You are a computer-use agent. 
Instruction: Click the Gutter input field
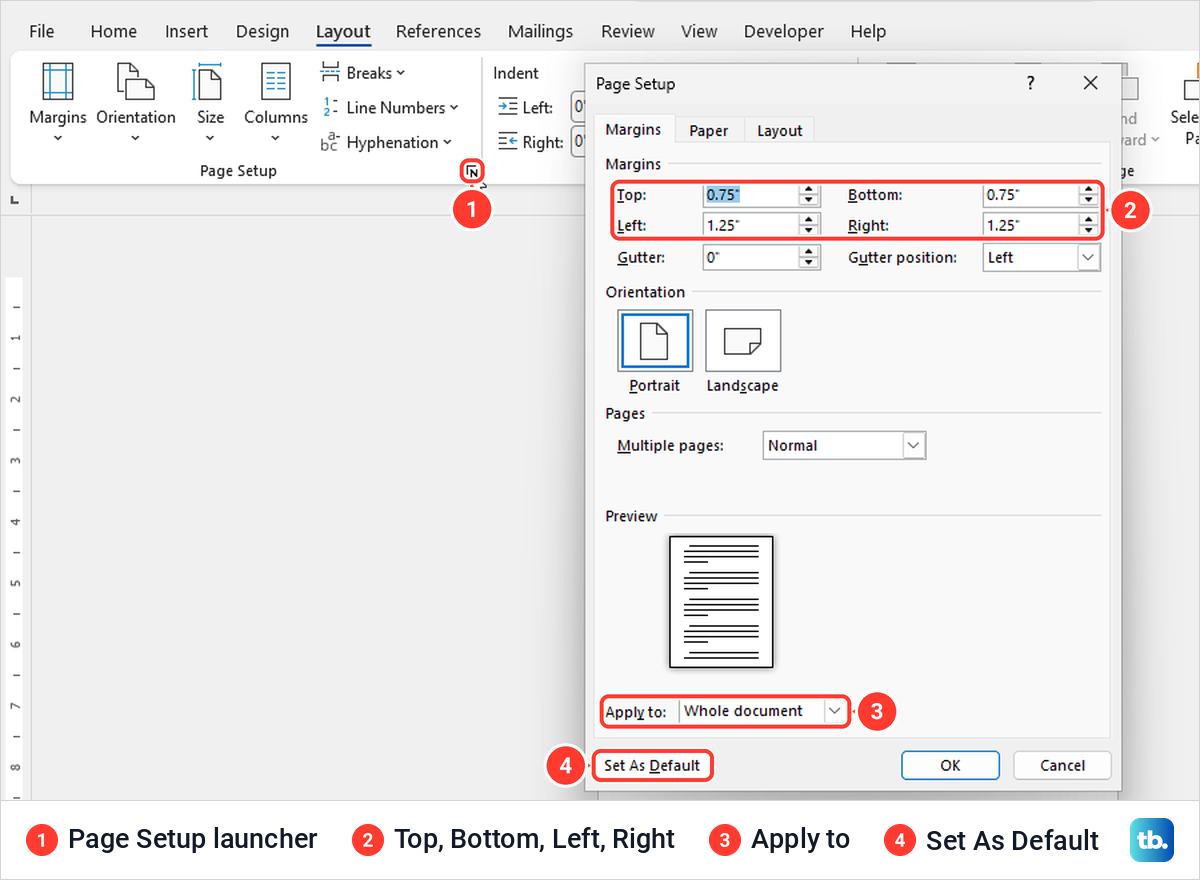click(x=750, y=257)
